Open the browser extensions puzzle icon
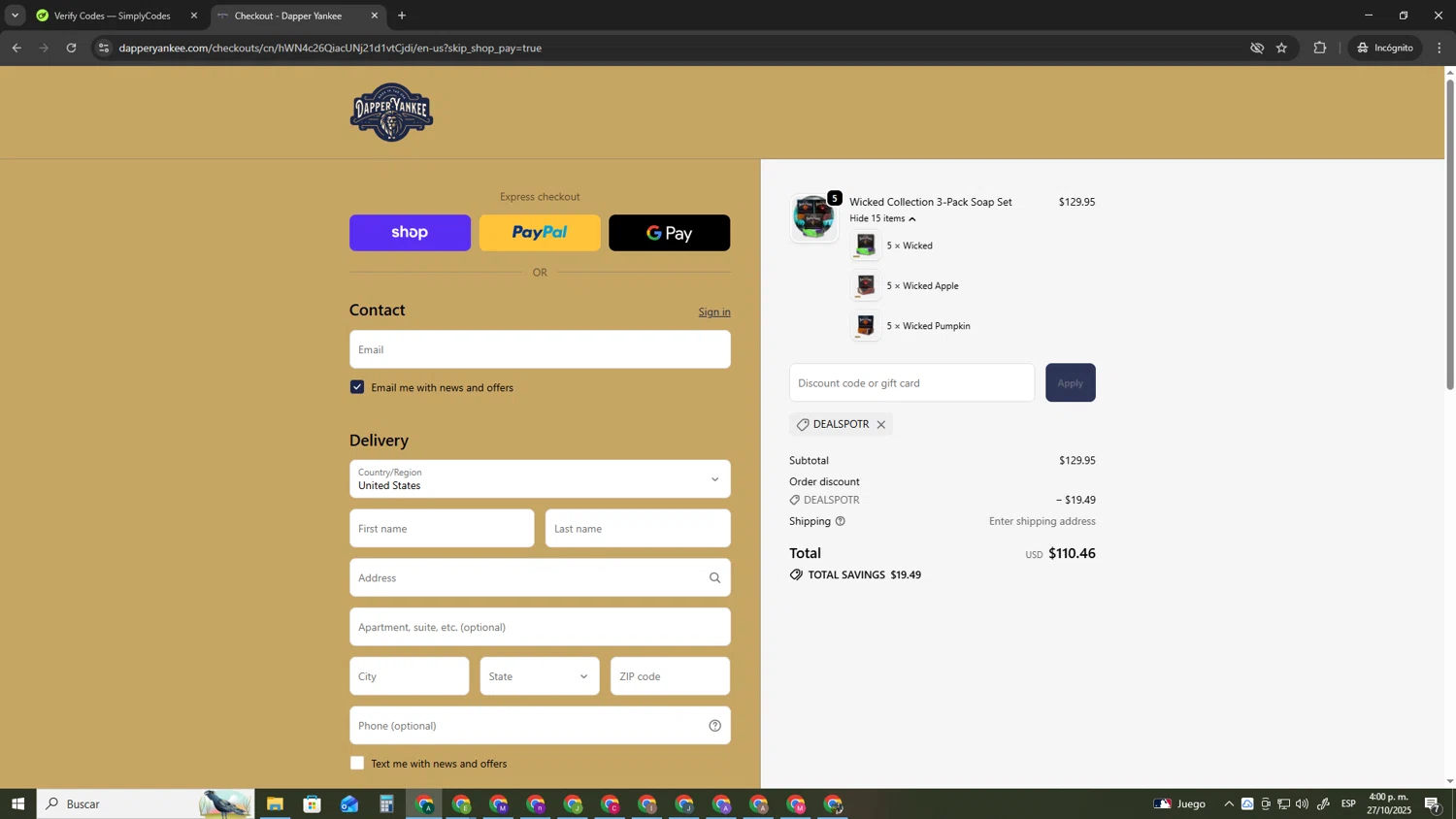 (1319, 48)
